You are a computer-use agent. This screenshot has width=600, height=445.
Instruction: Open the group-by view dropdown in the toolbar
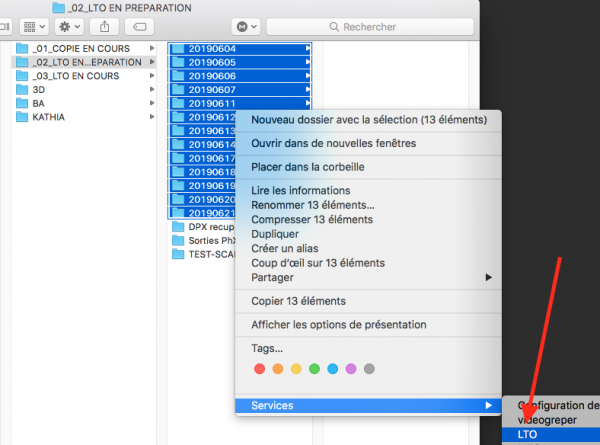33,27
